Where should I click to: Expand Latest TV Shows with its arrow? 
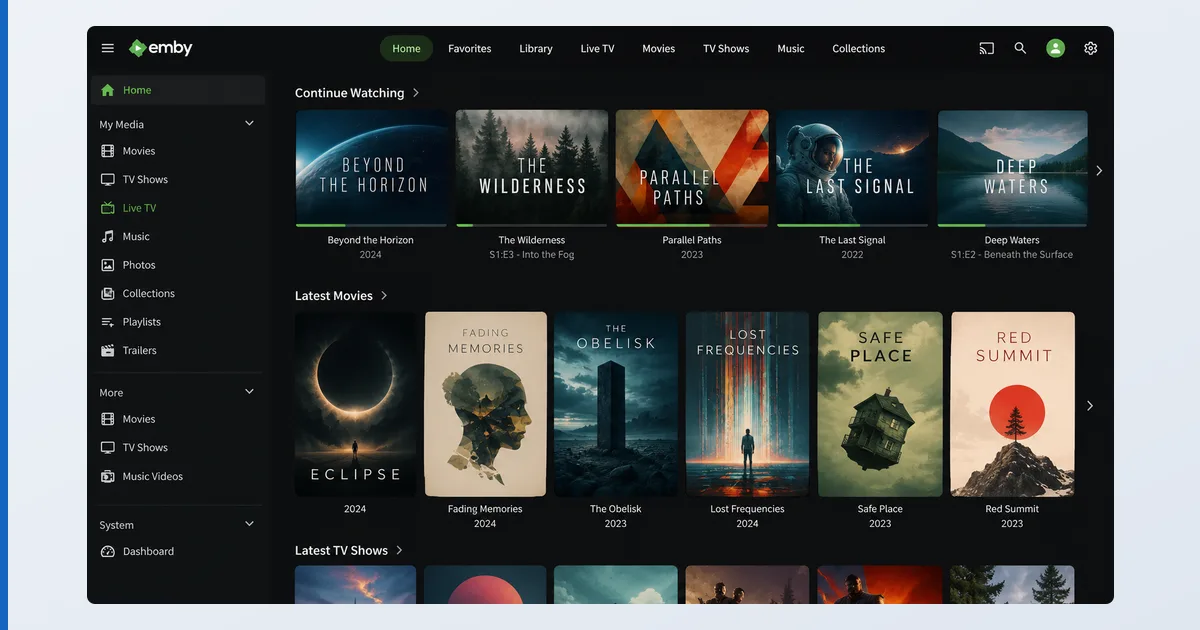pyautogui.click(x=399, y=551)
